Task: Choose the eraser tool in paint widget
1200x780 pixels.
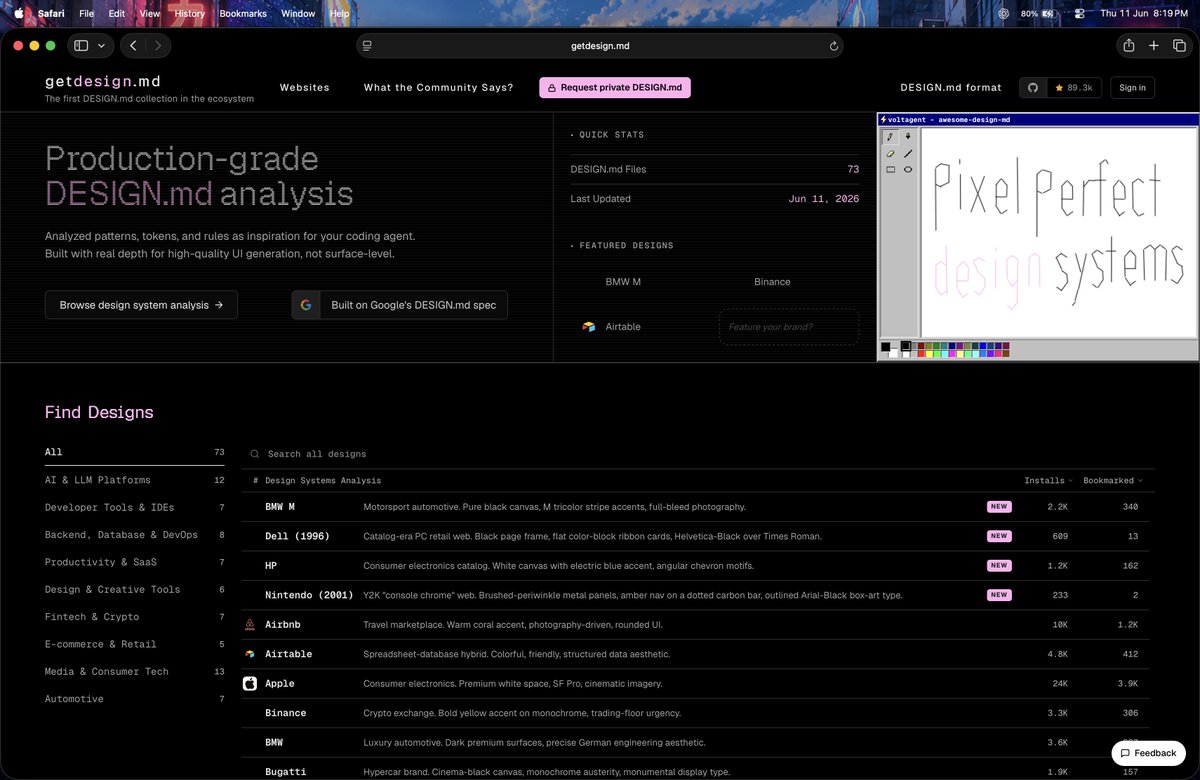Action: pos(890,154)
